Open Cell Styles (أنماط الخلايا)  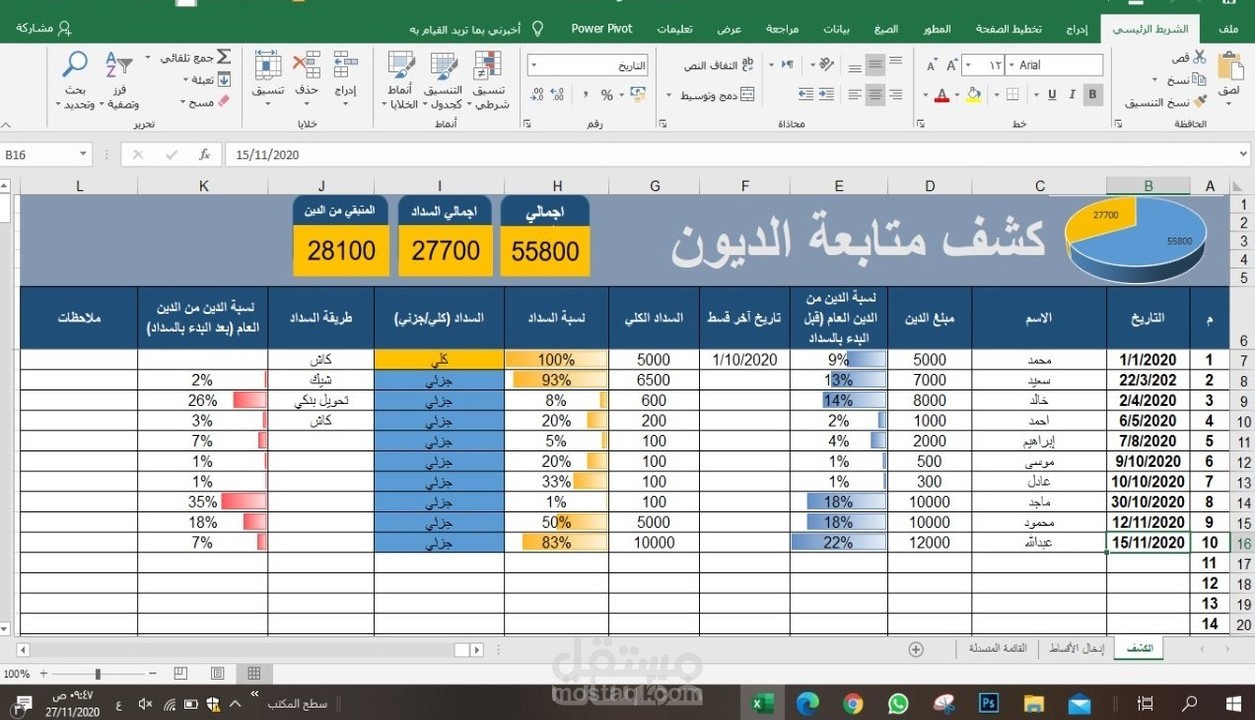(400, 80)
